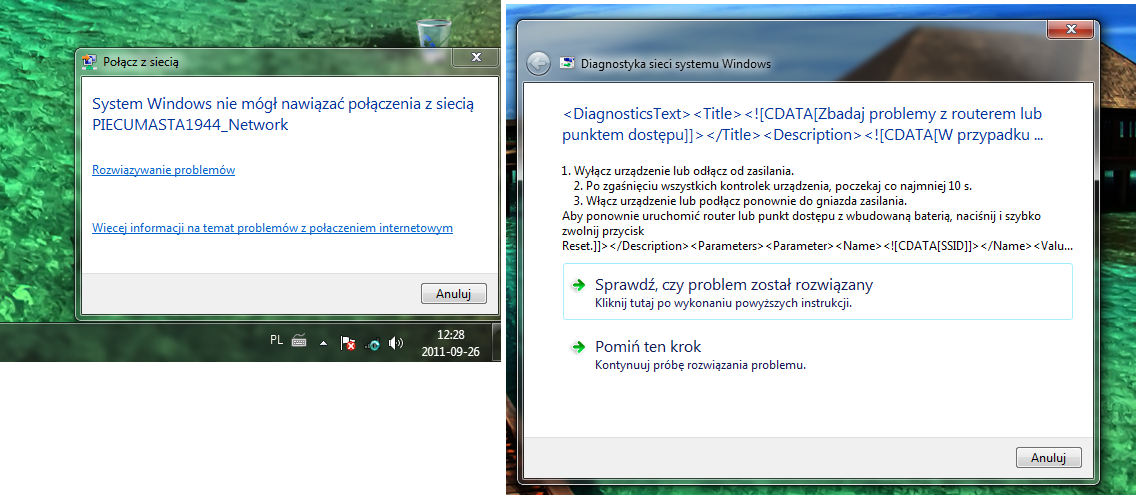Click Anuluj in the Połącz z siecią dialog
Viewport: 1136px width, 495px height.
(x=454, y=294)
